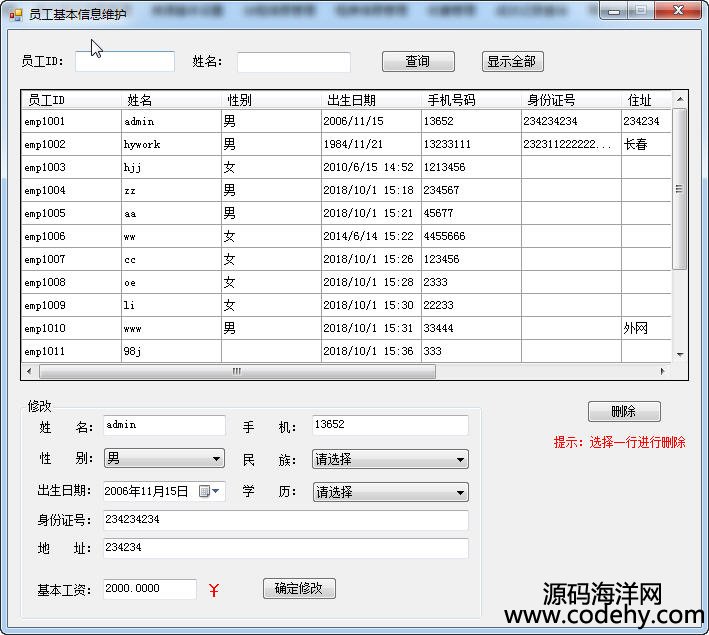Confirm changes with 确定修改 button
The image size is (709, 635).
point(299,588)
